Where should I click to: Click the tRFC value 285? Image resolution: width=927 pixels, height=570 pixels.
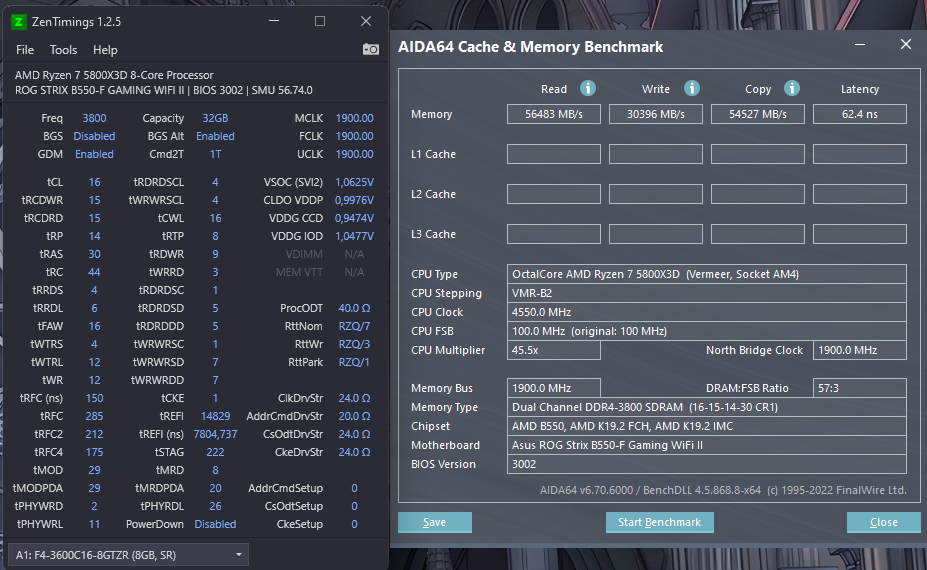click(x=95, y=416)
